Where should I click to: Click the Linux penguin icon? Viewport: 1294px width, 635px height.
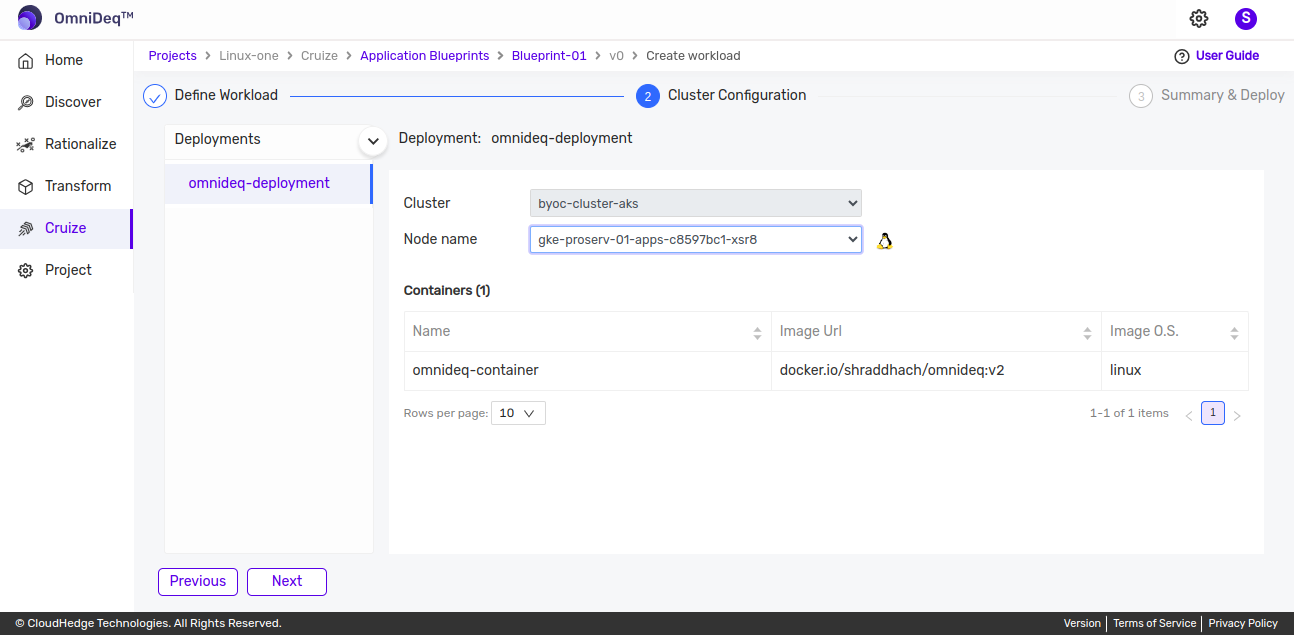[884, 240]
